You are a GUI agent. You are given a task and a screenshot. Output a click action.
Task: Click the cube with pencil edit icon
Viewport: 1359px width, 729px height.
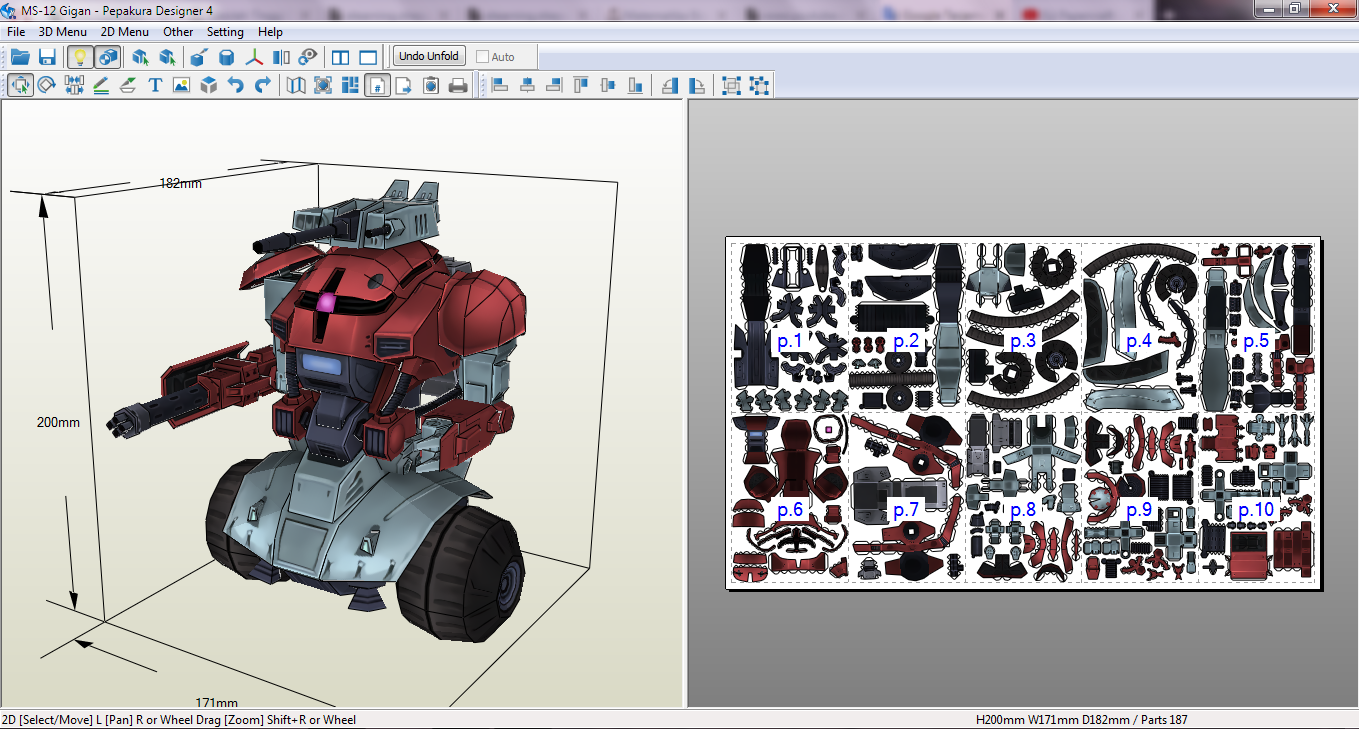coord(200,57)
